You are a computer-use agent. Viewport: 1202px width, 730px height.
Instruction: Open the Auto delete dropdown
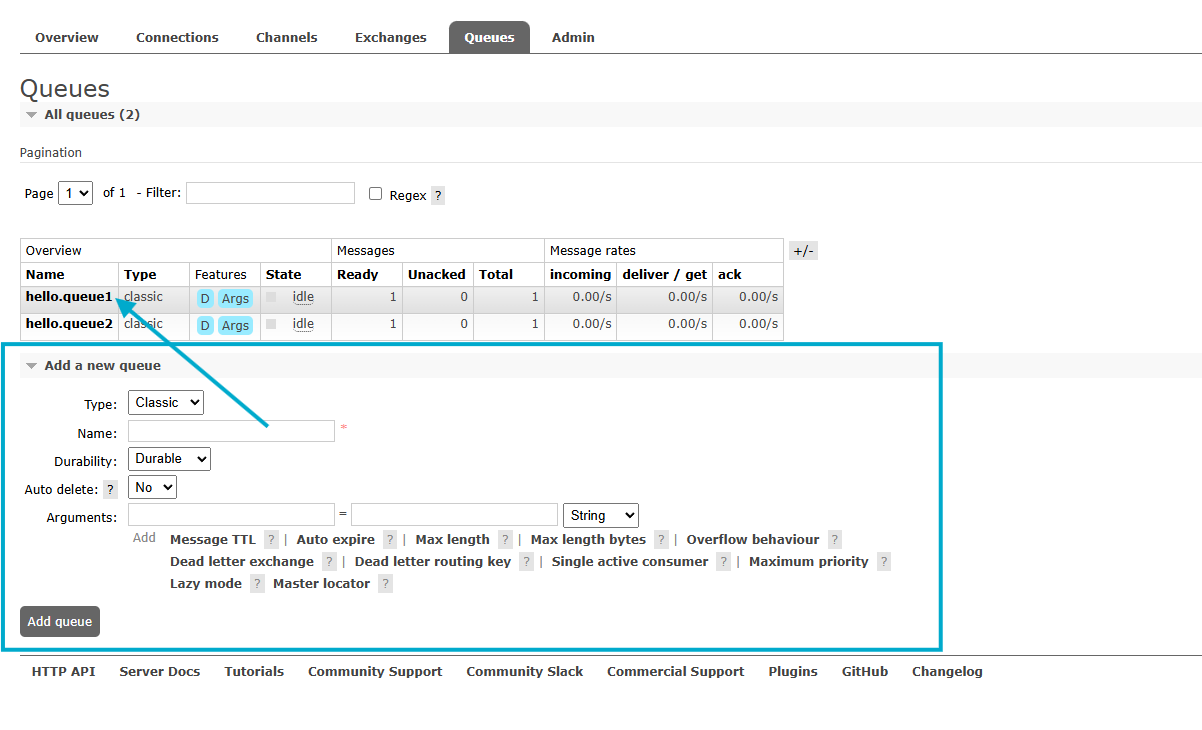153,487
